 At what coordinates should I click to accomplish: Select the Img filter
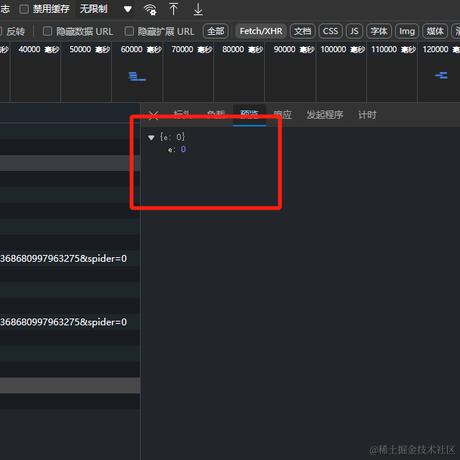(407, 31)
